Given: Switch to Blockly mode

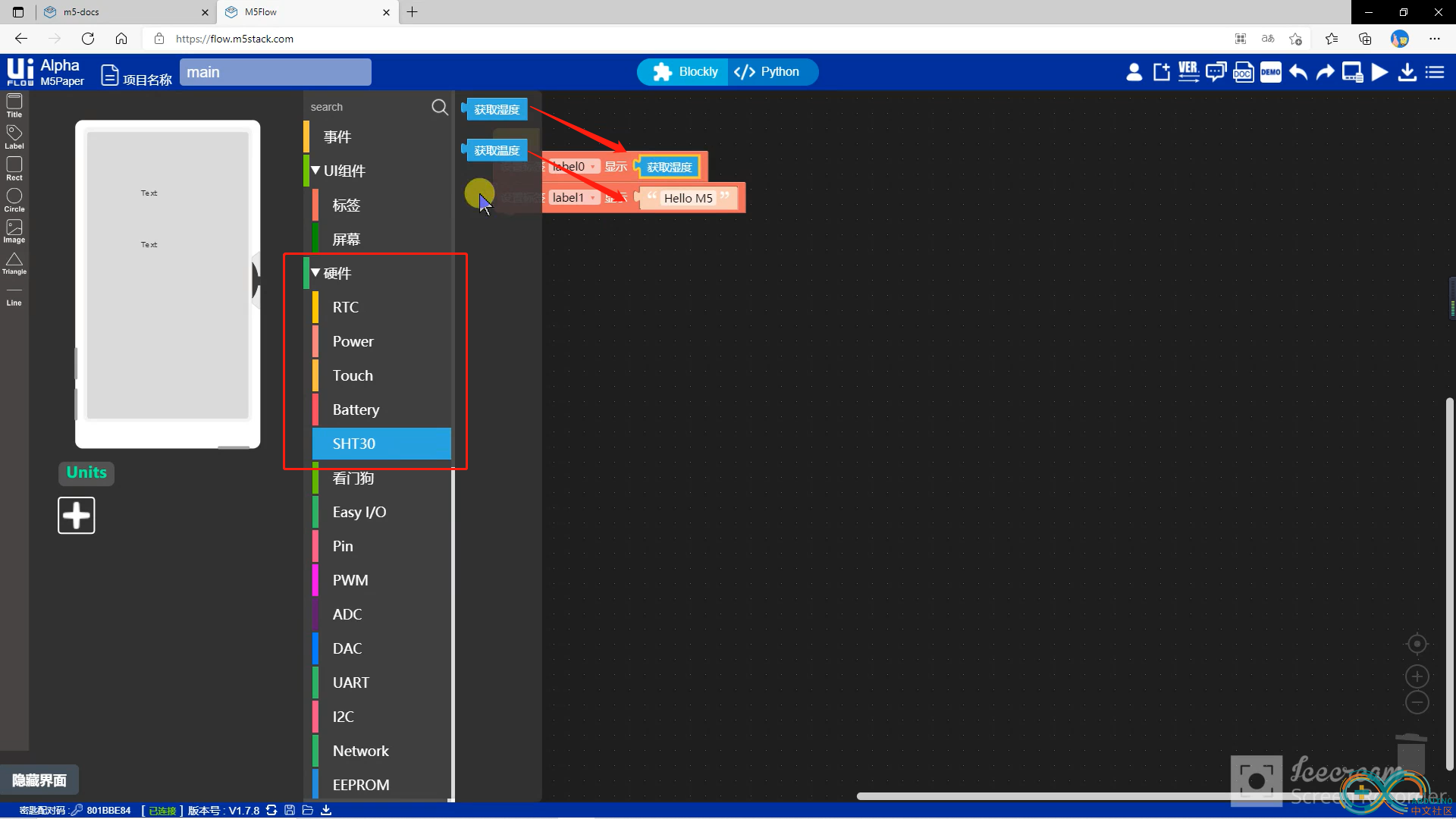Looking at the screenshot, I should (x=685, y=72).
